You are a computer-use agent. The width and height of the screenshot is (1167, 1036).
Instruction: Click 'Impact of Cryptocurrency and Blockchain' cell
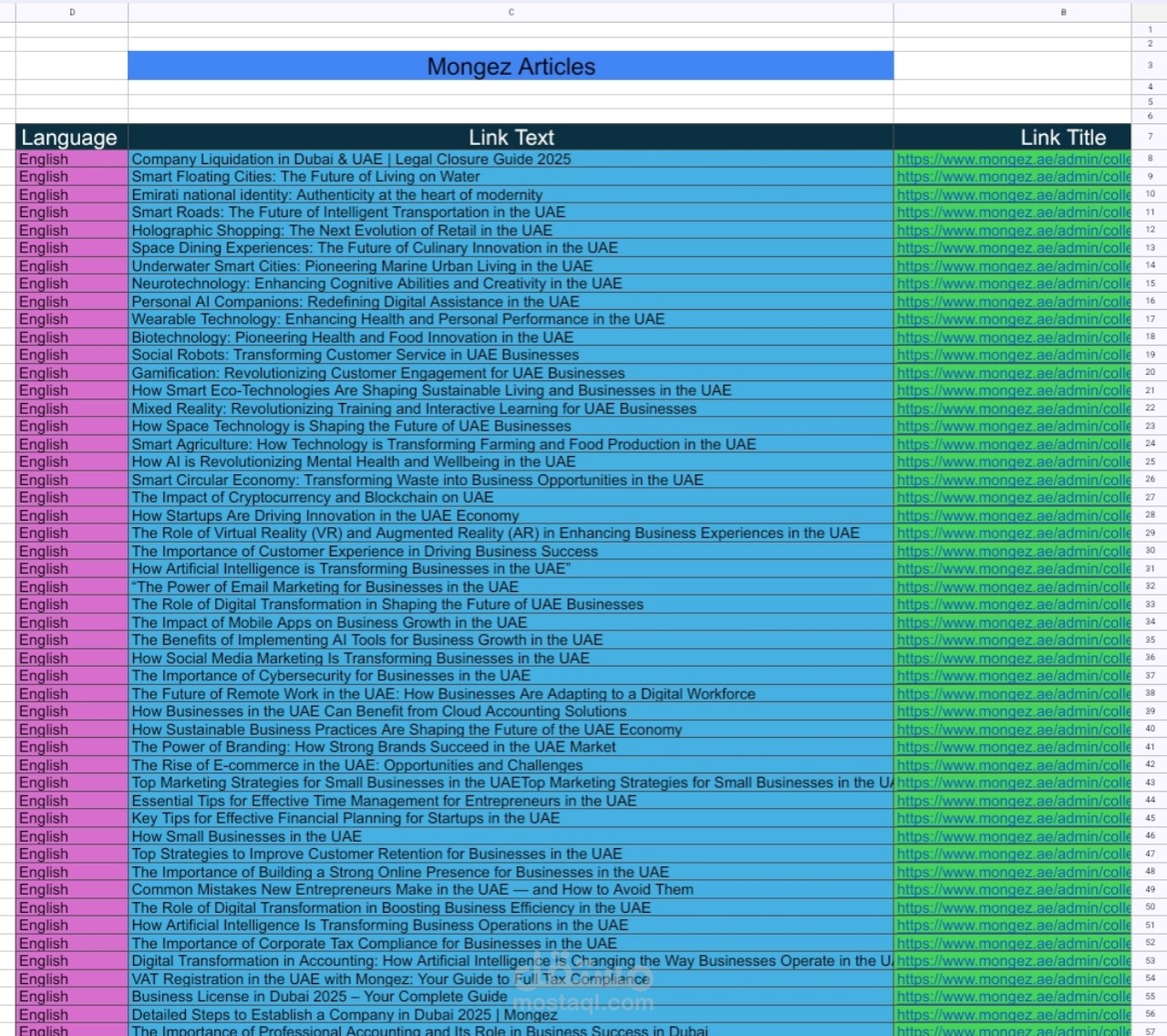pos(511,497)
